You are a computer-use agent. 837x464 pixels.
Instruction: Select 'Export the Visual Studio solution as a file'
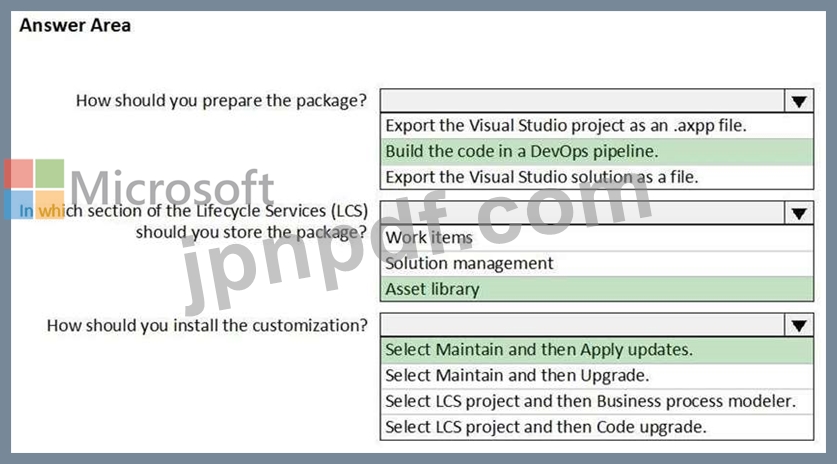coord(541,177)
